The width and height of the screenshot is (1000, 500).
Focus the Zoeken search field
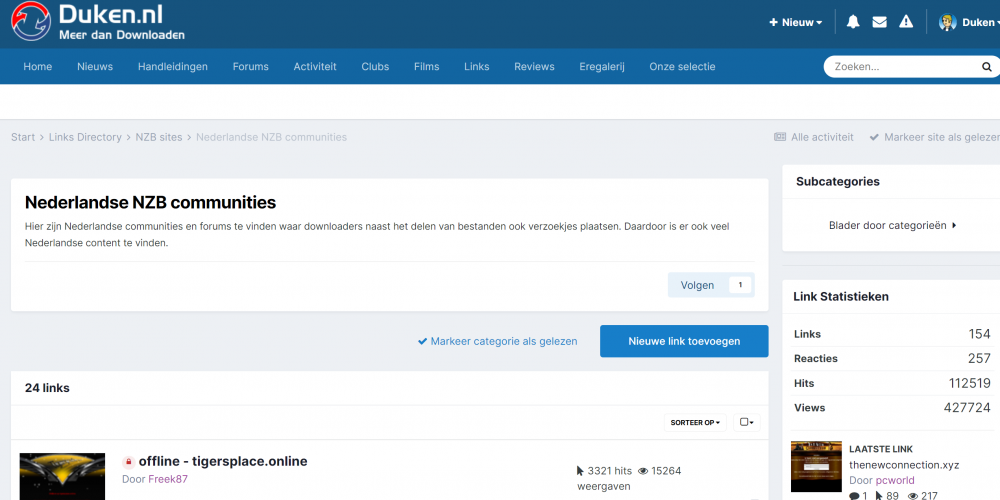[x=900, y=67]
